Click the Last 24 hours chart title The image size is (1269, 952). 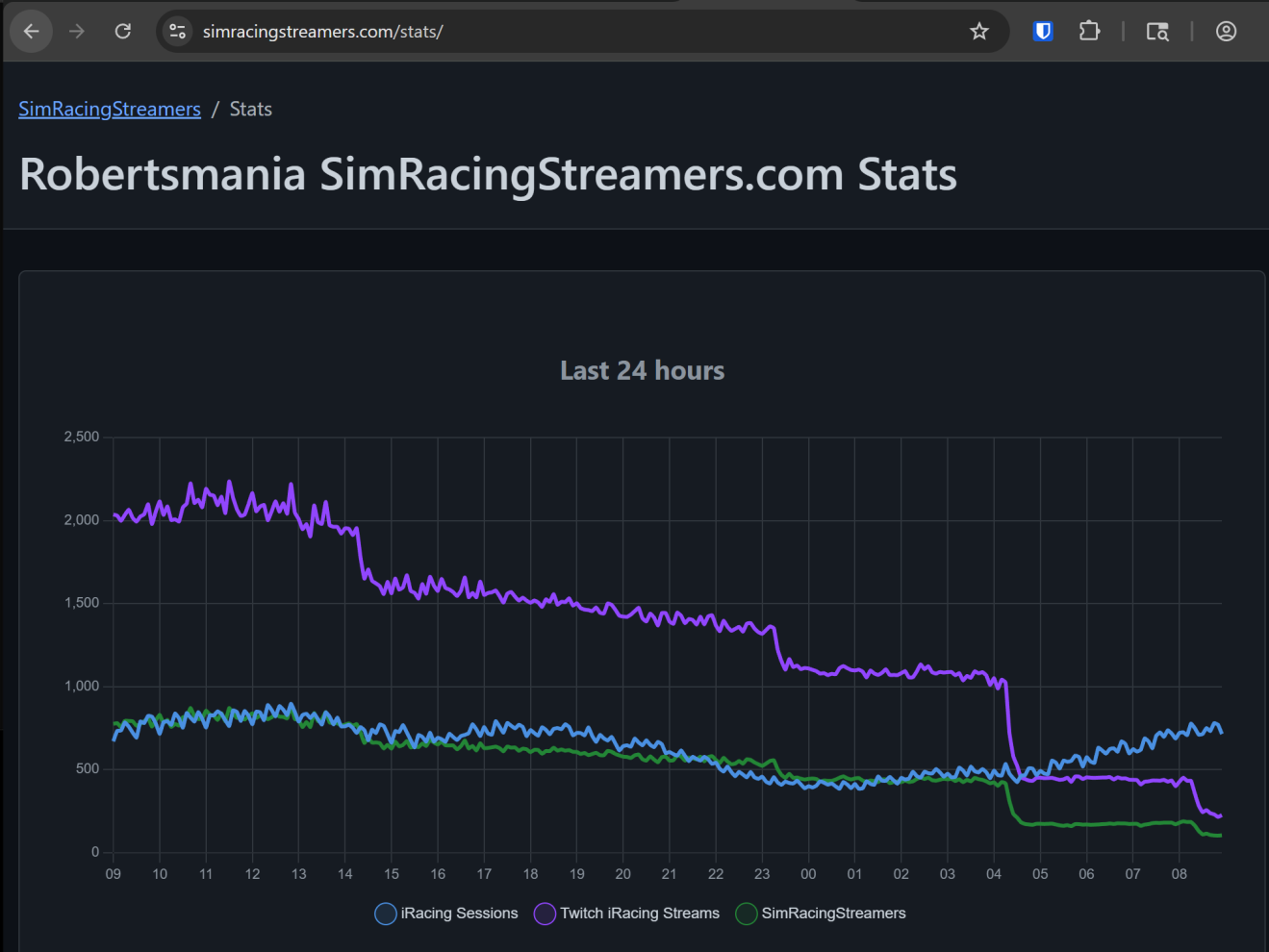point(642,370)
